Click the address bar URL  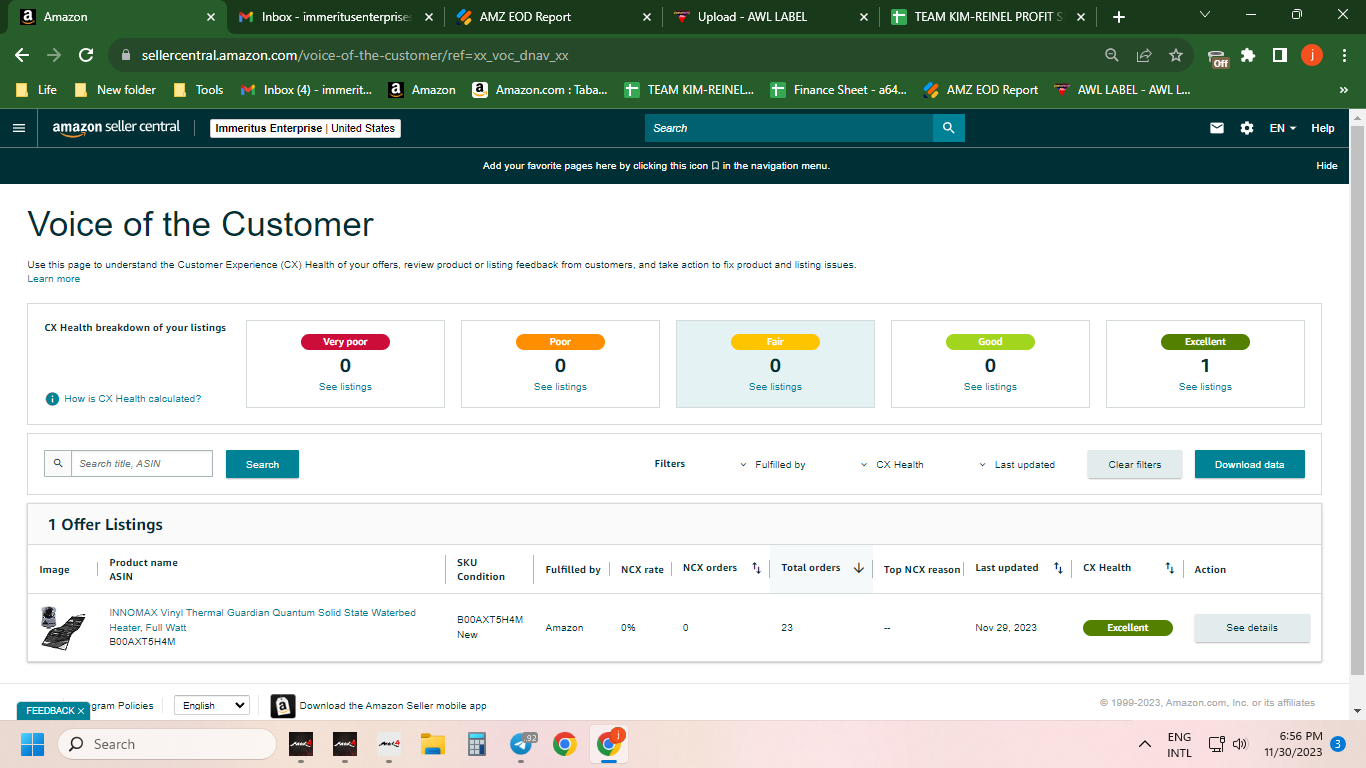tap(356, 56)
